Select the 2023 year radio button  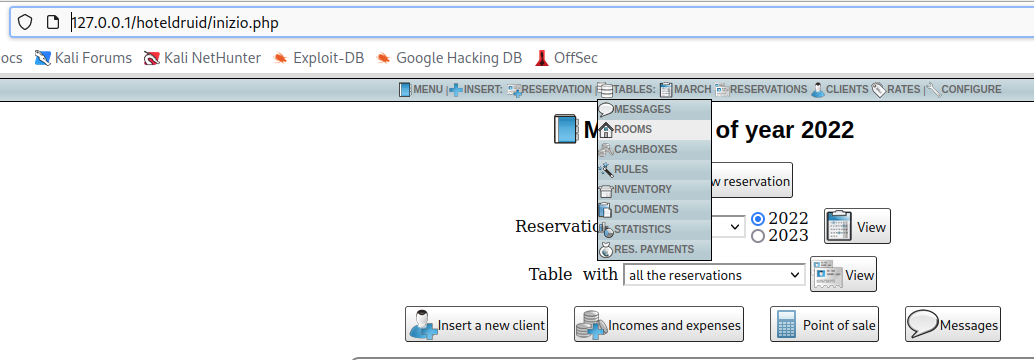(x=758, y=235)
